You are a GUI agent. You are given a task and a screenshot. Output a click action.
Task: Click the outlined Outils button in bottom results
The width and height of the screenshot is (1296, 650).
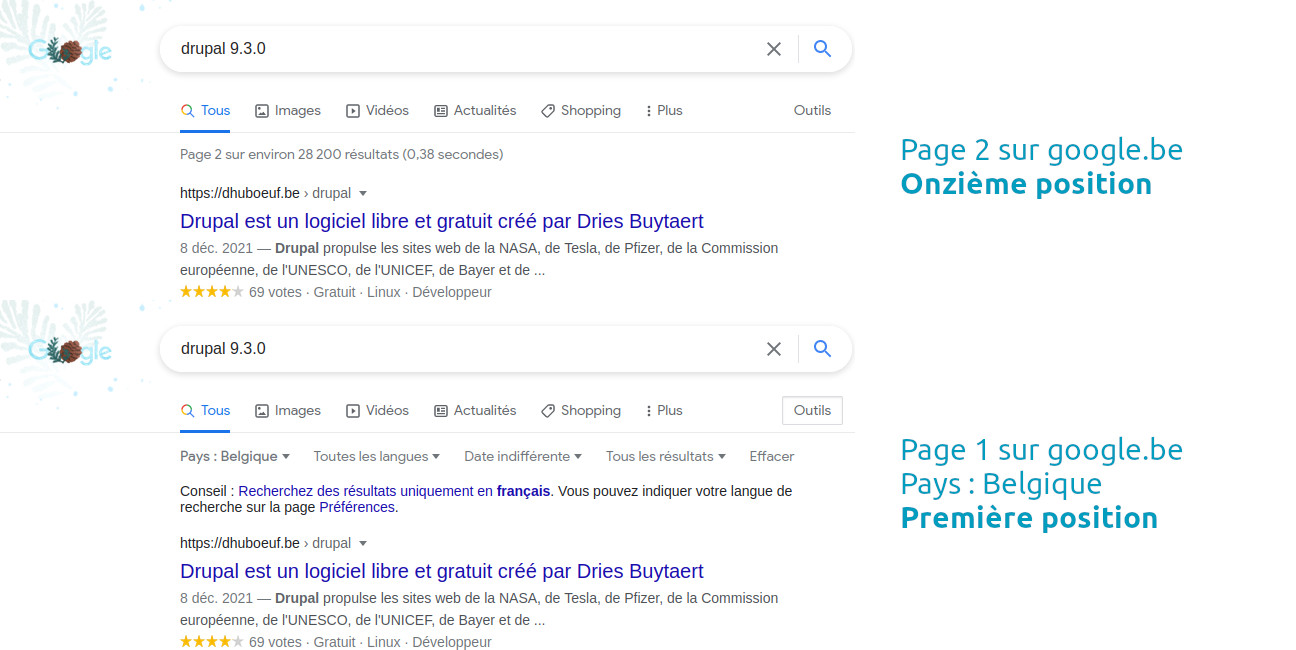click(x=812, y=411)
